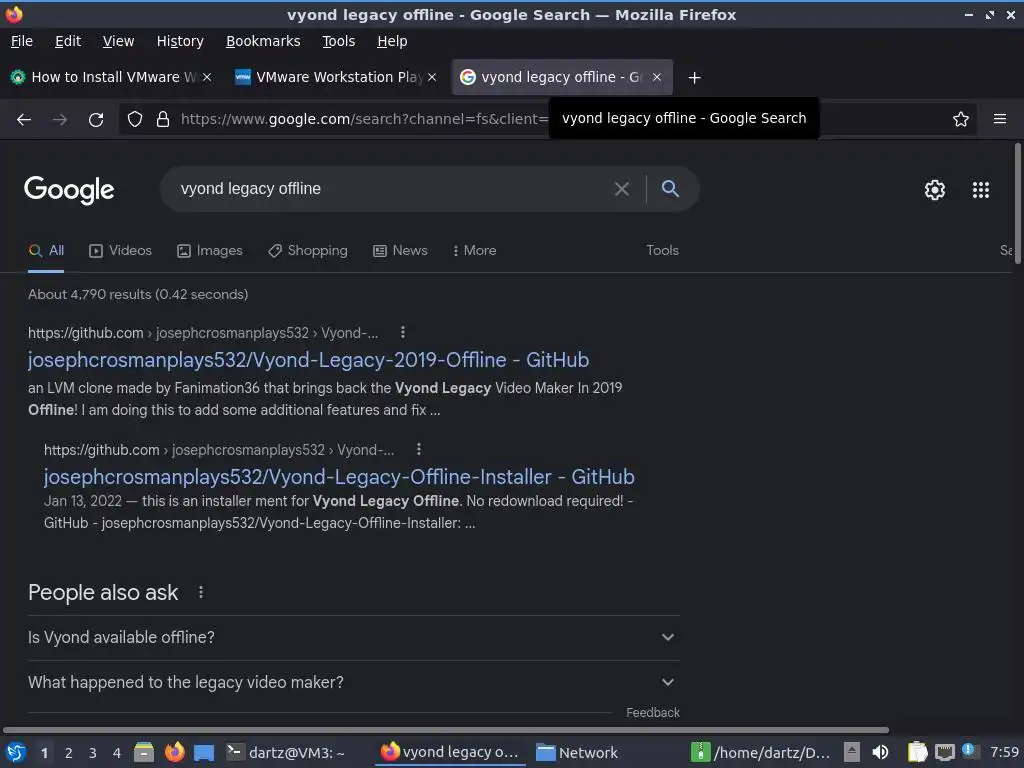The height and width of the screenshot is (768, 1024).
Task: Open Vyond-Legacy-Offline-Installer GitHub result
Action: [339, 477]
